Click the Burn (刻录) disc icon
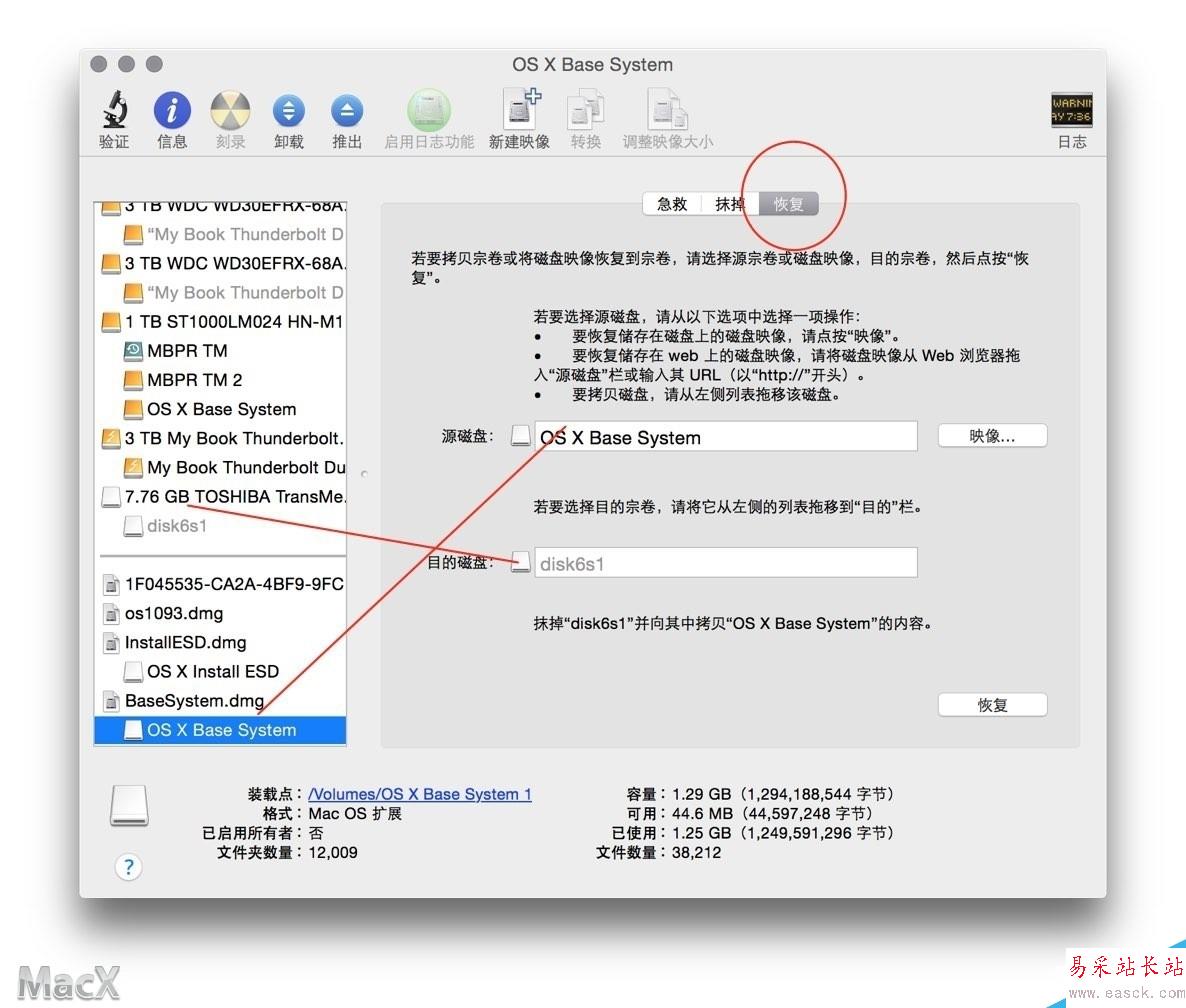1186x1008 pixels. 230,110
